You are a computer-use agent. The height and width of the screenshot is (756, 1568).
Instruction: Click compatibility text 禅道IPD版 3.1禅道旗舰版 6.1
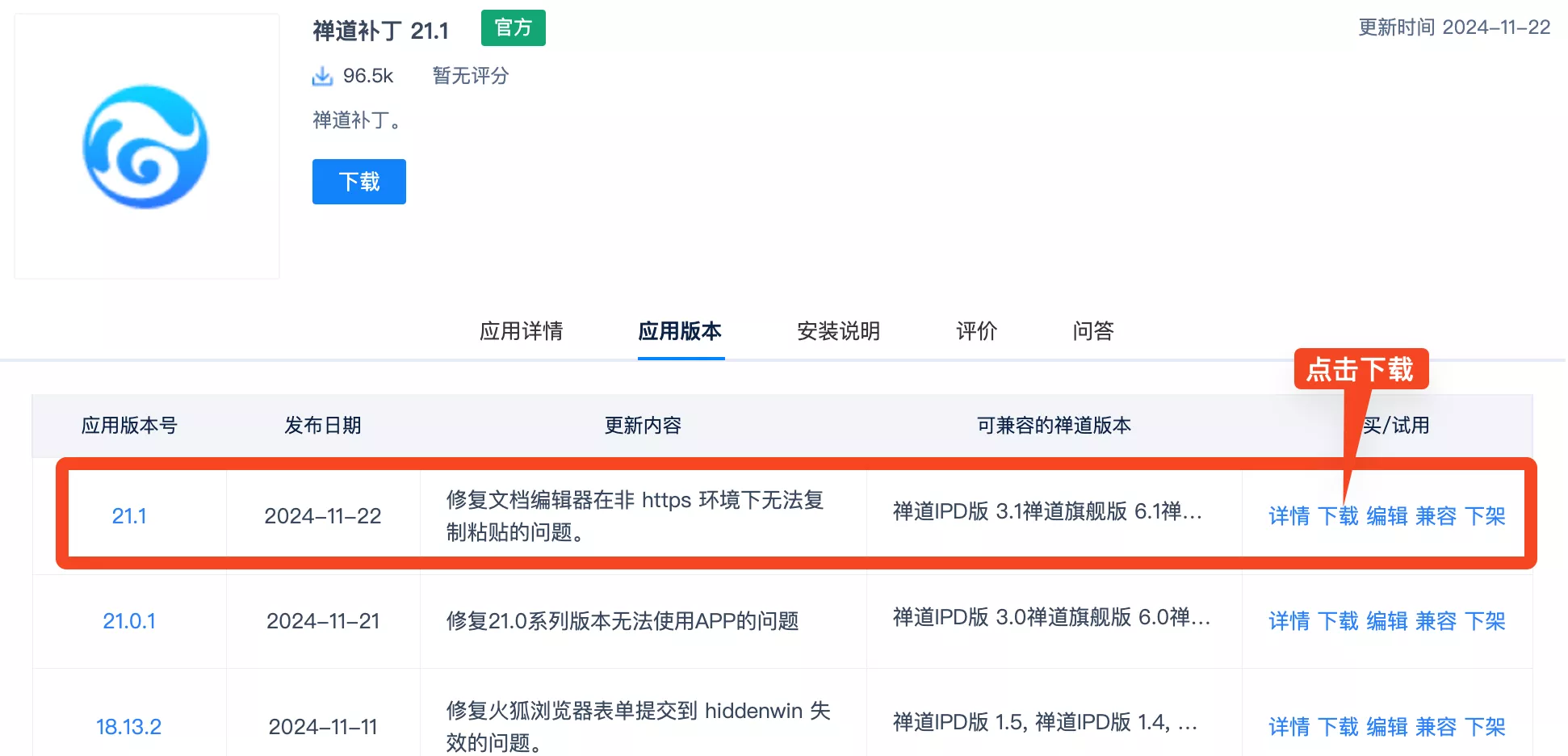tap(1048, 511)
